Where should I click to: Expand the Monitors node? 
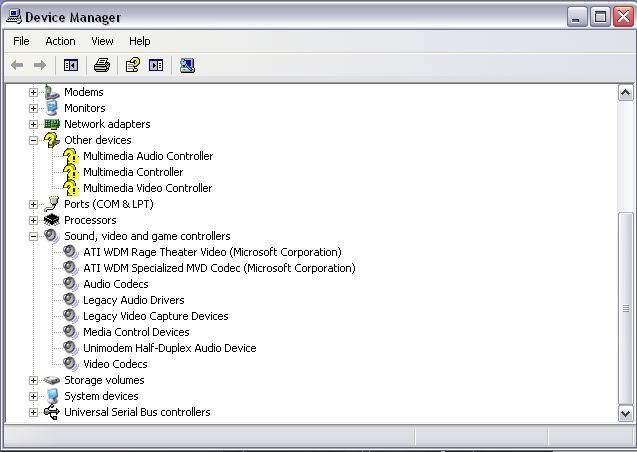pos(33,108)
